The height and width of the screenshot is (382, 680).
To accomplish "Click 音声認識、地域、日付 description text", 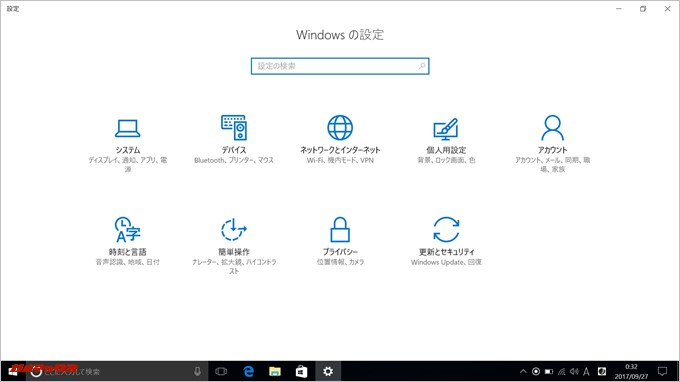I will pos(128,262).
